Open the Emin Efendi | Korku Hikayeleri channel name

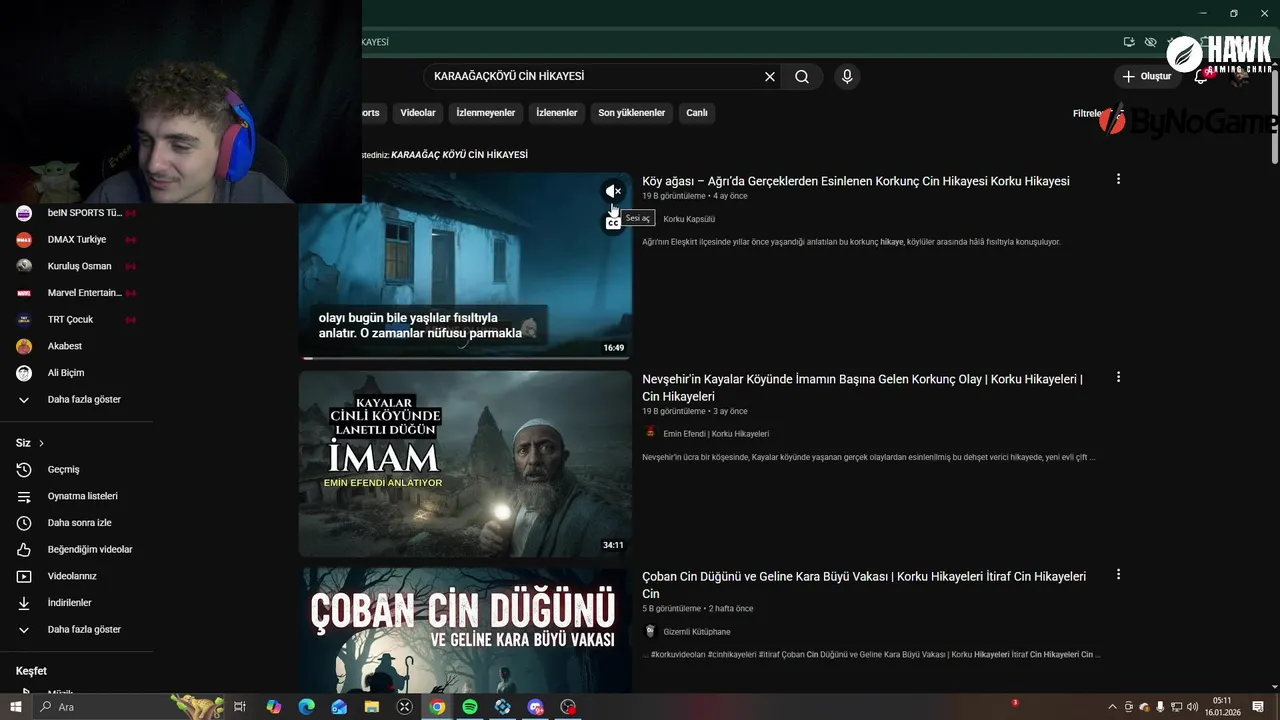pos(716,434)
